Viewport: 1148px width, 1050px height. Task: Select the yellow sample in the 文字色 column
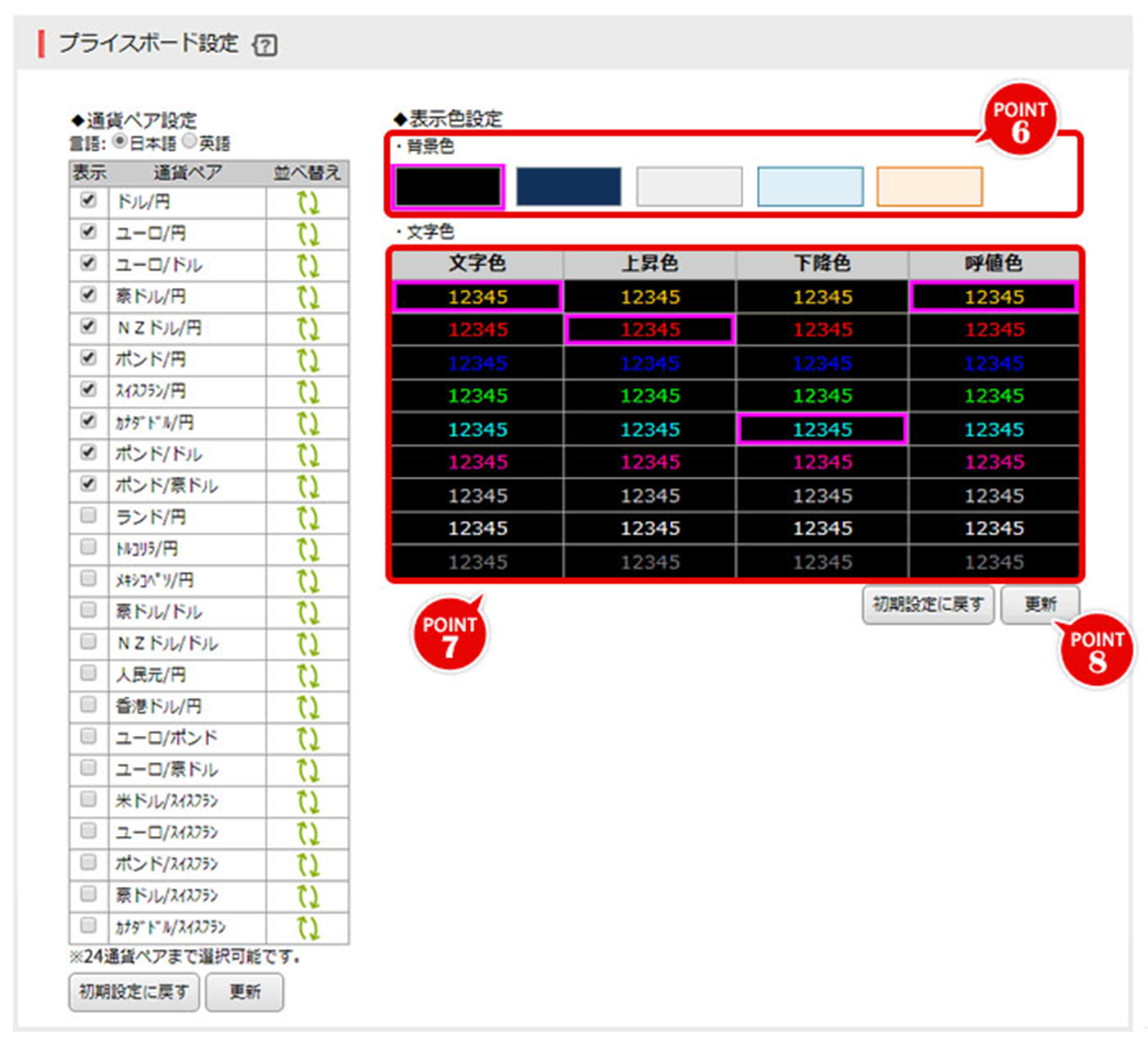478,298
